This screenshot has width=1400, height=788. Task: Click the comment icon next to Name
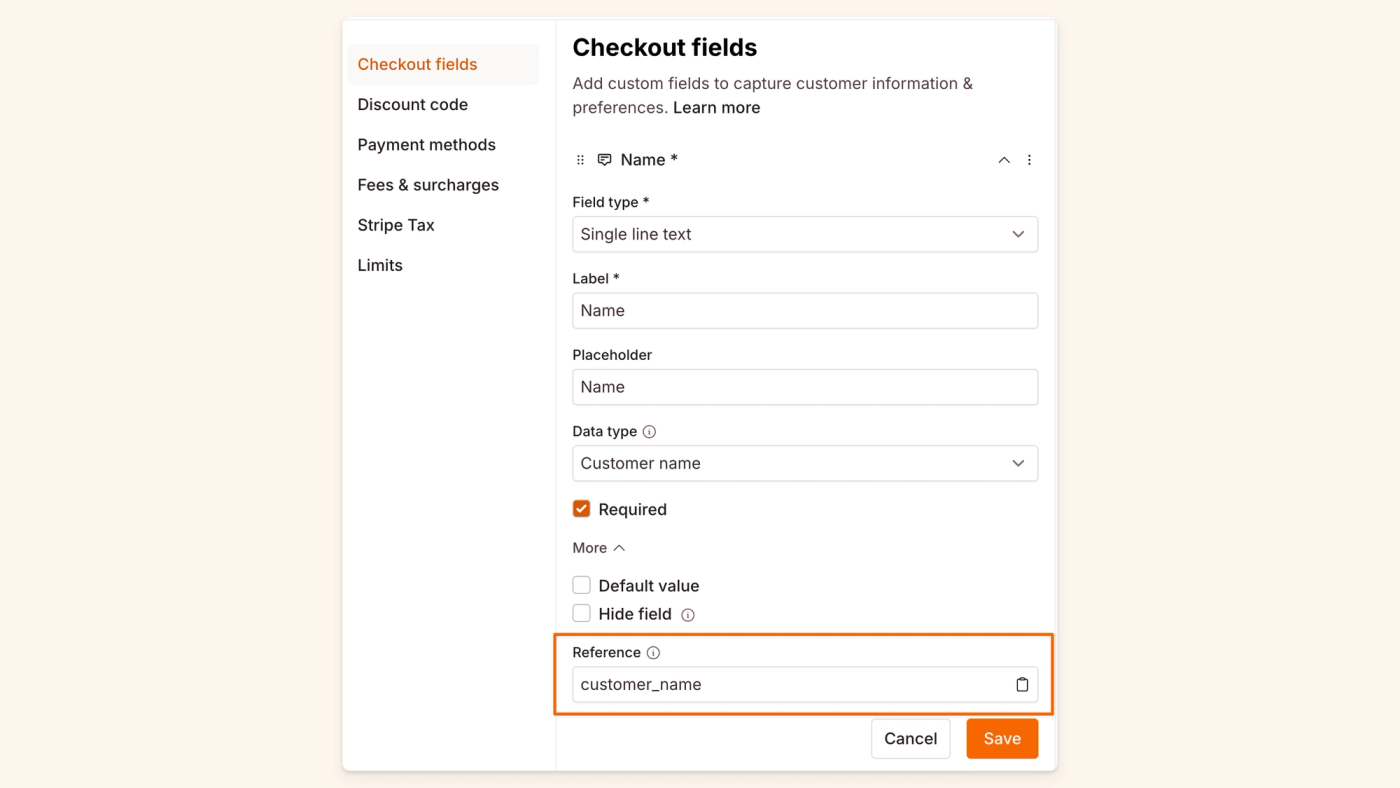(x=604, y=160)
